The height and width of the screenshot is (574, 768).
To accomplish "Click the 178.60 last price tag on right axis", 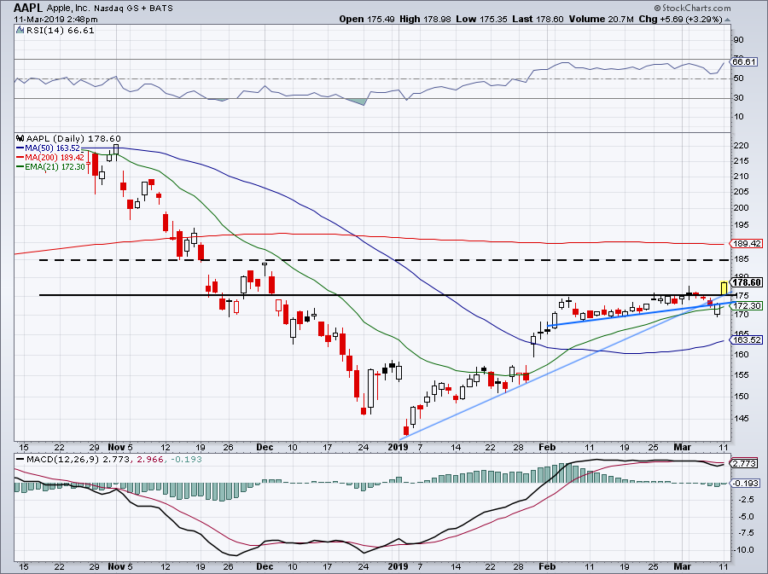I will 747,282.
